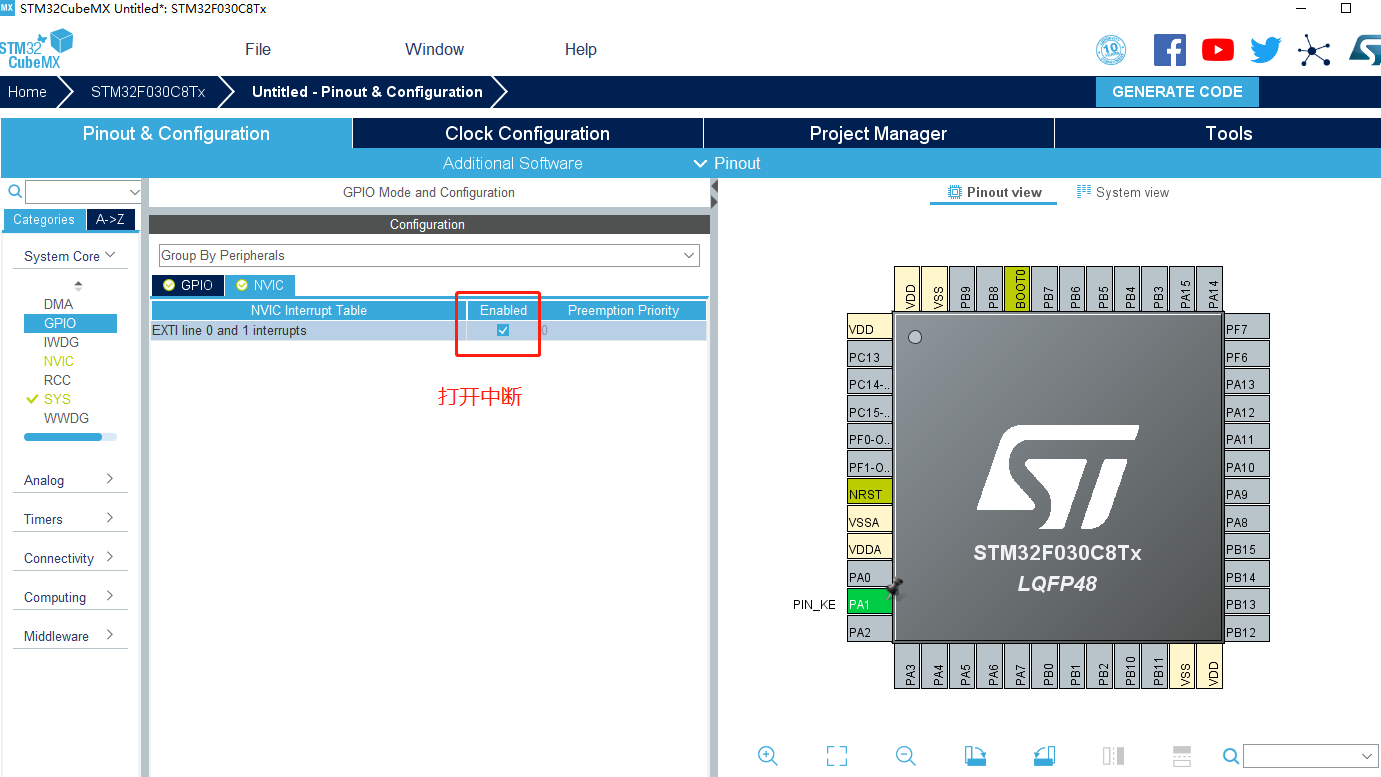The width and height of the screenshot is (1381, 777).
Task: Open the Group By Peripherals dropdown
Action: [429, 255]
